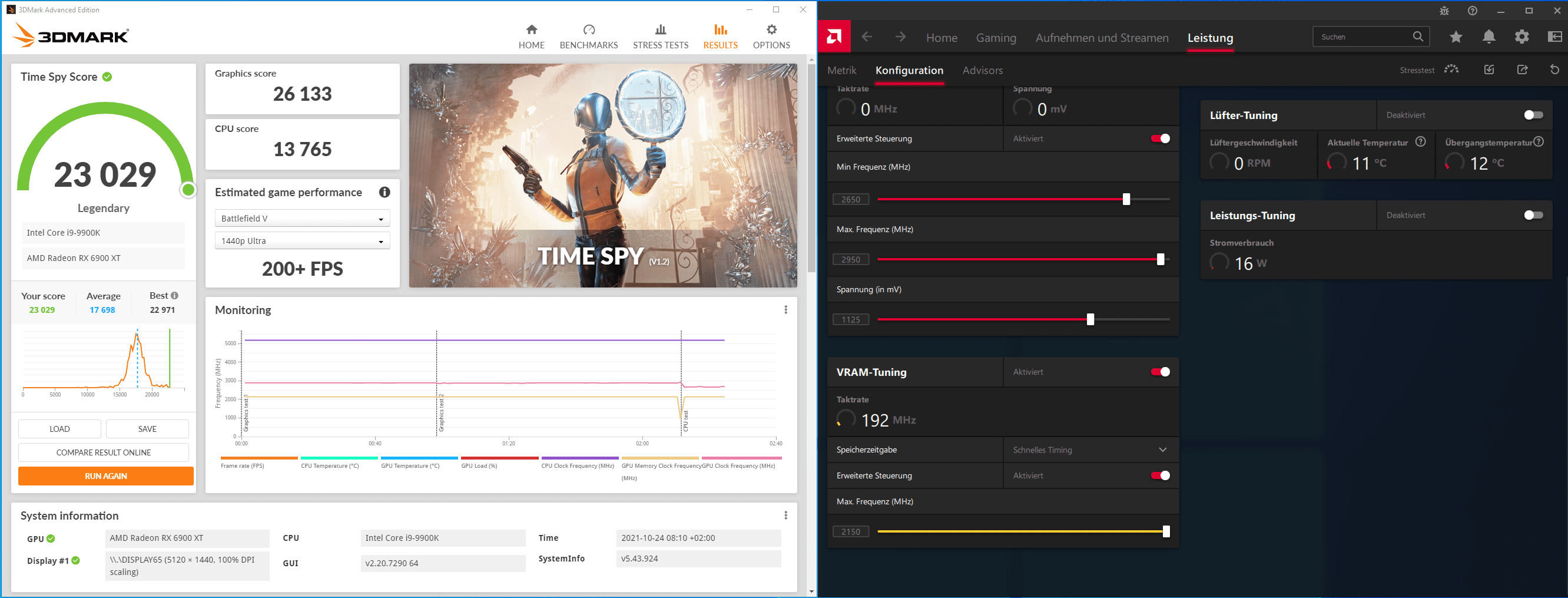The height and width of the screenshot is (598, 1568).
Task: Open the System information three-dot menu
Action: click(786, 516)
